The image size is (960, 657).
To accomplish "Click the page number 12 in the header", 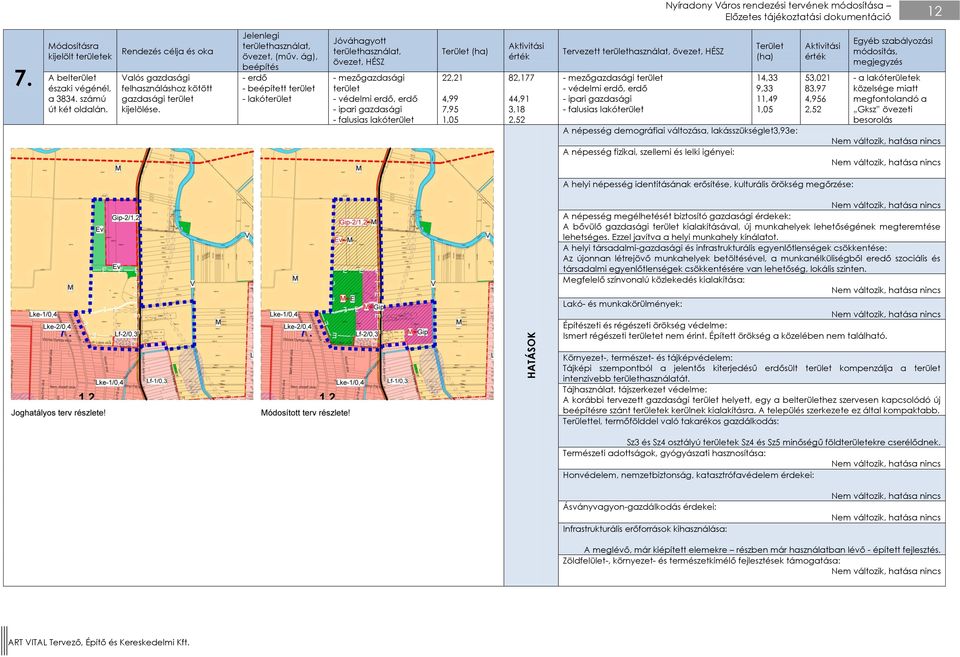I will coord(934,10).
